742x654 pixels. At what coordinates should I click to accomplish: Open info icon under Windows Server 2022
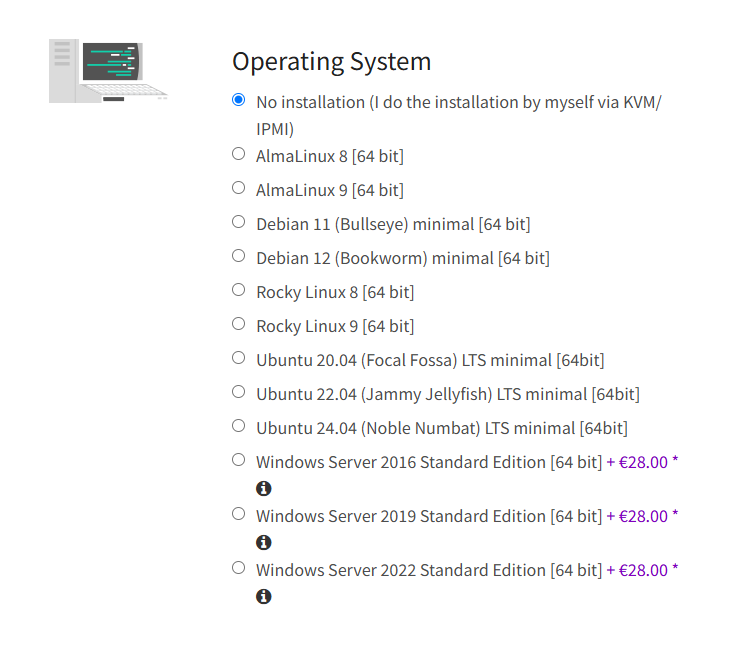pos(264,596)
